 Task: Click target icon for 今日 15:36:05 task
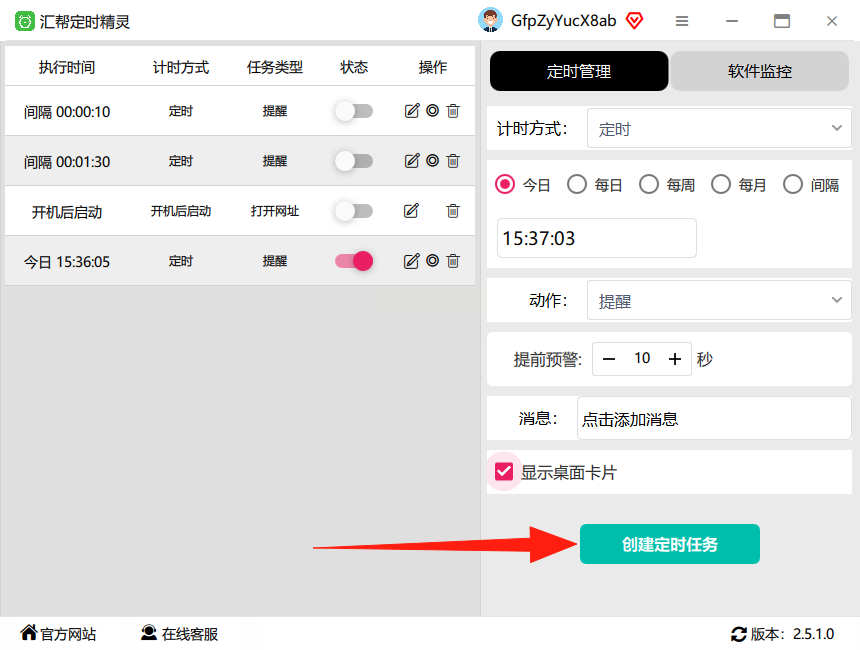tap(433, 261)
